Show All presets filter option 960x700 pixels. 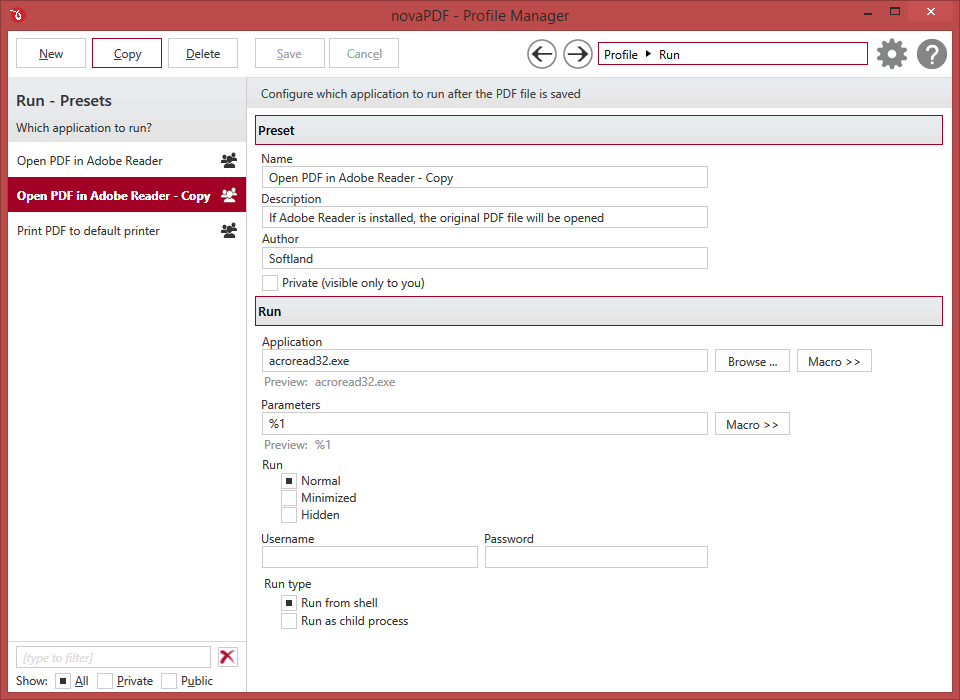63,681
